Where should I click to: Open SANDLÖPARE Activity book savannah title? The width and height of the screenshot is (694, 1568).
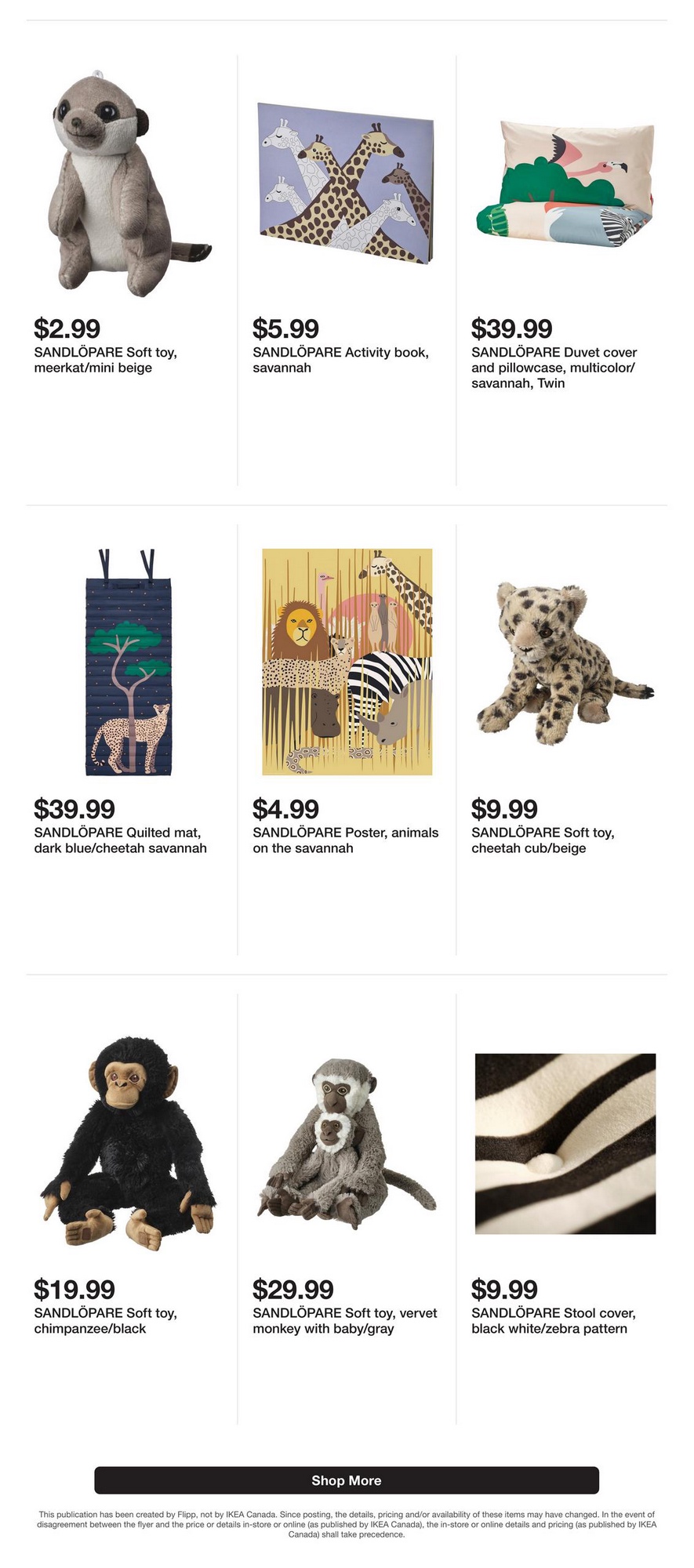coord(341,360)
